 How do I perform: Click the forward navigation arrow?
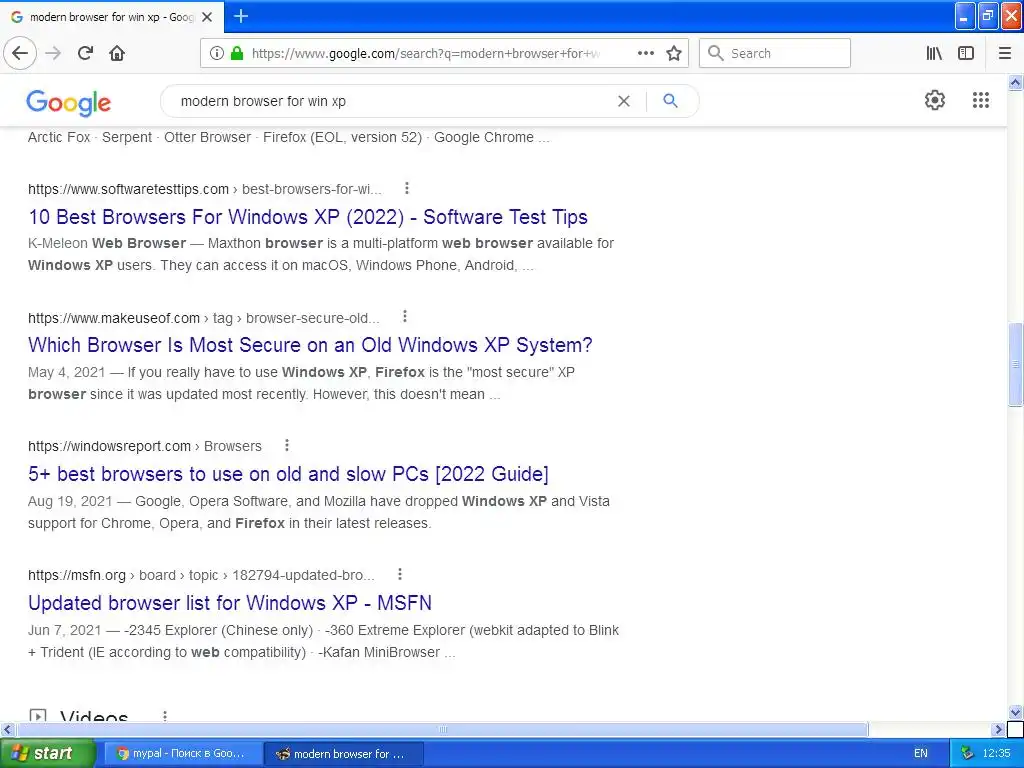[53, 53]
